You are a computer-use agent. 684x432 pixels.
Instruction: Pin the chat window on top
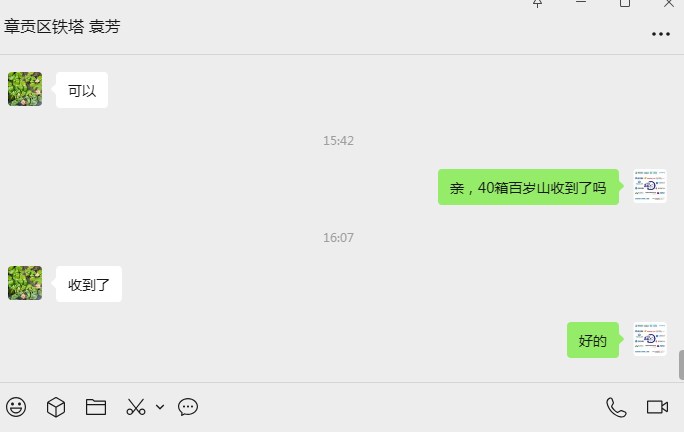[537, 3]
